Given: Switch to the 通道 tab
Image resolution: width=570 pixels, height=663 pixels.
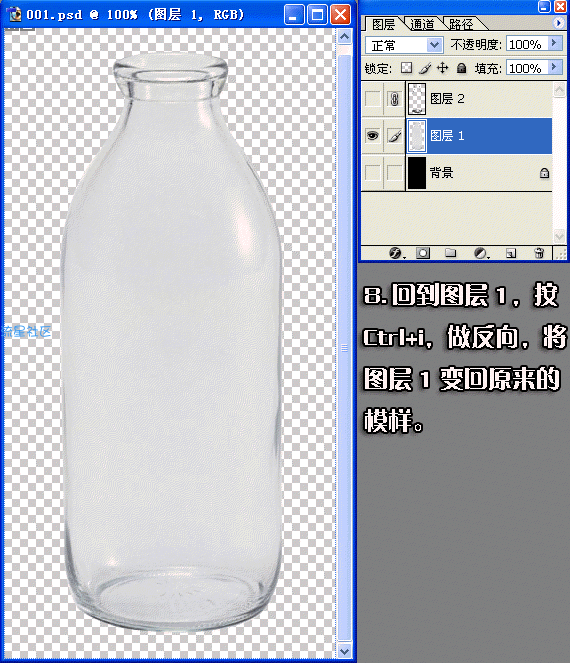Looking at the screenshot, I should click(x=422, y=25).
